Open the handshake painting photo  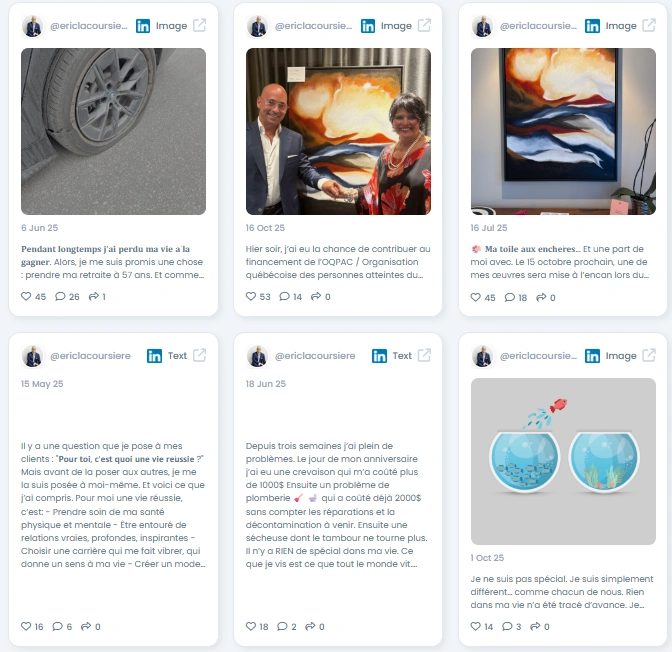pyautogui.click(x=338, y=131)
